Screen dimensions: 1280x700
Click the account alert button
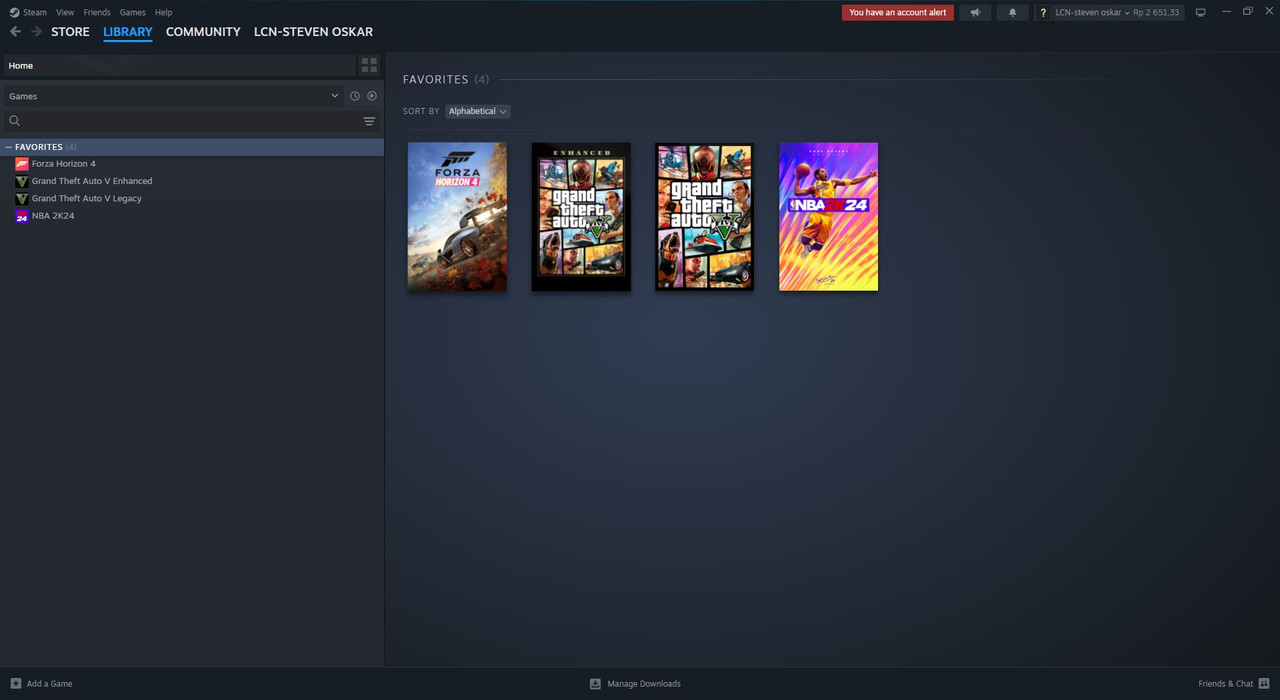coord(898,13)
